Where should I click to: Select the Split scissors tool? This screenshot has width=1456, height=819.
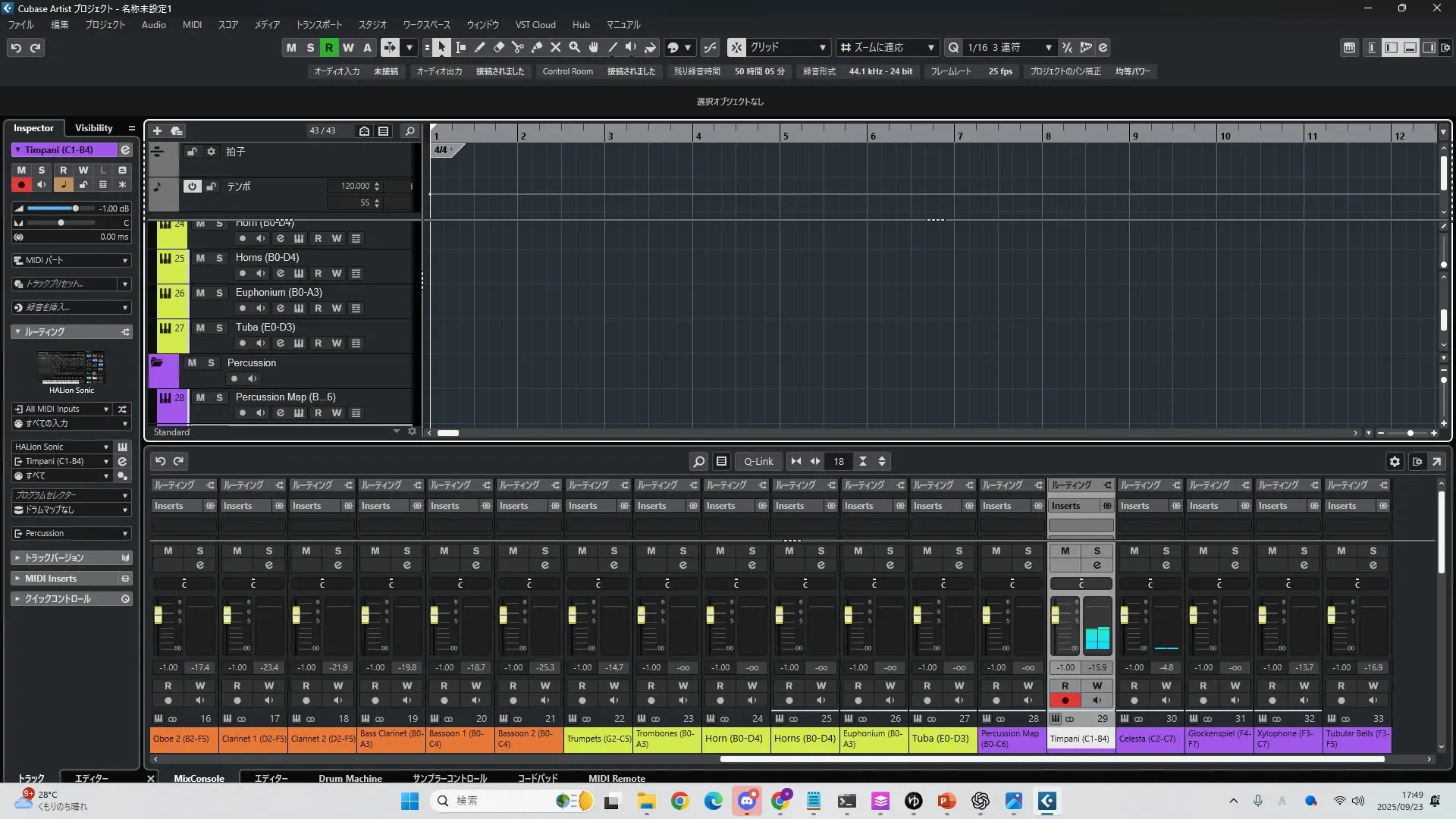(x=517, y=48)
